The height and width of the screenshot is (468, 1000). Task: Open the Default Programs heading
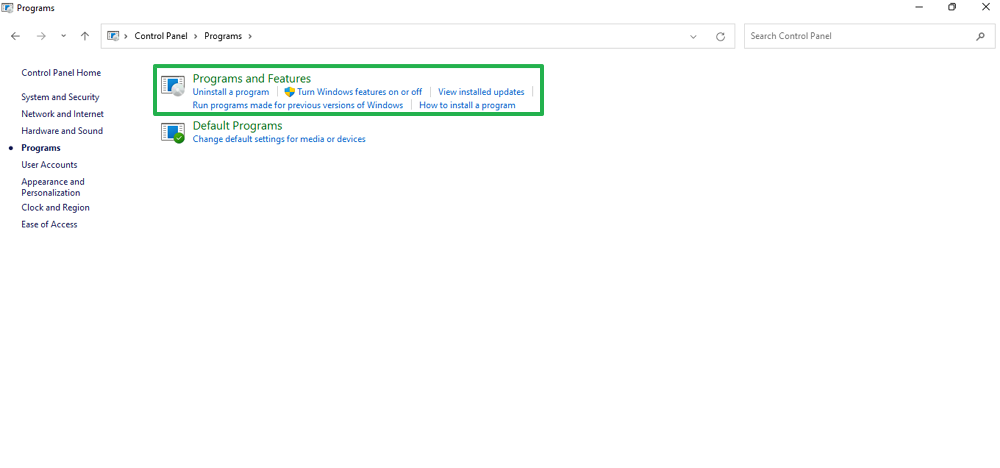[x=237, y=126]
